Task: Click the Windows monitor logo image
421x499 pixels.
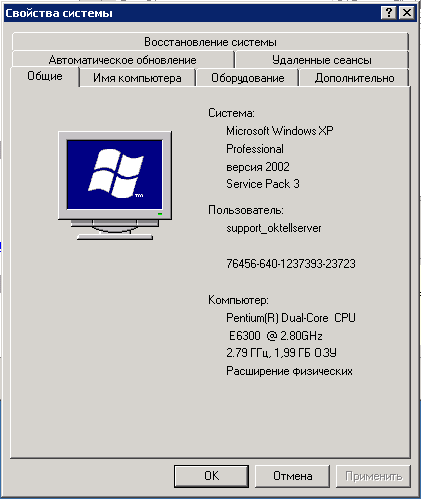Action: pos(115,185)
